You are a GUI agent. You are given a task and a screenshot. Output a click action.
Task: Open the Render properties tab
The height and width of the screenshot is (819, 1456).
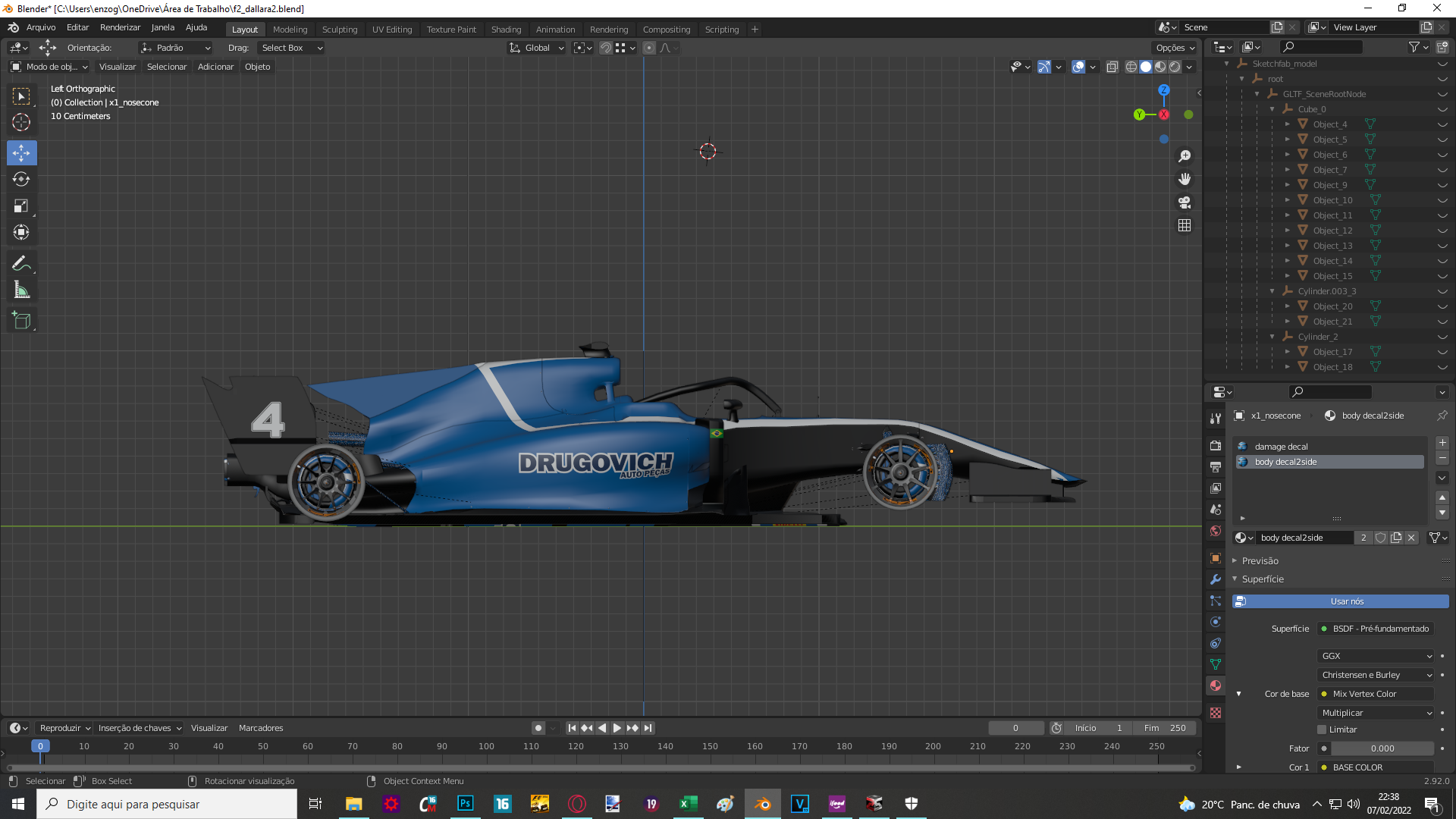tap(1216, 445)
